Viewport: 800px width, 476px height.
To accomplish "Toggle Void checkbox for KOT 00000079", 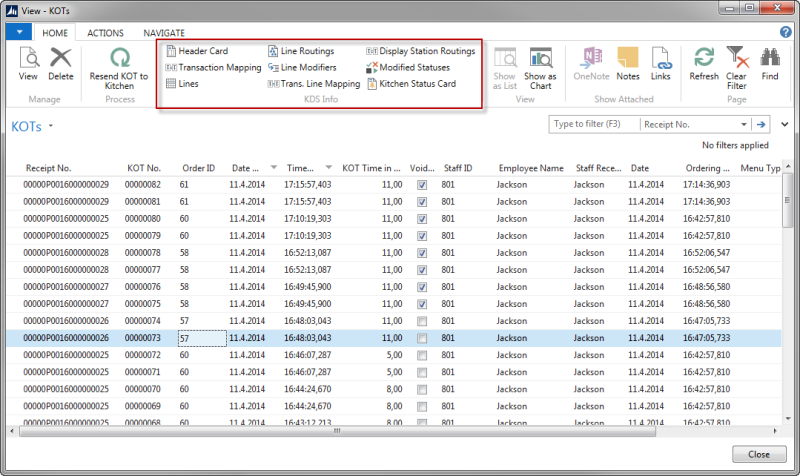I will (422, 236).
